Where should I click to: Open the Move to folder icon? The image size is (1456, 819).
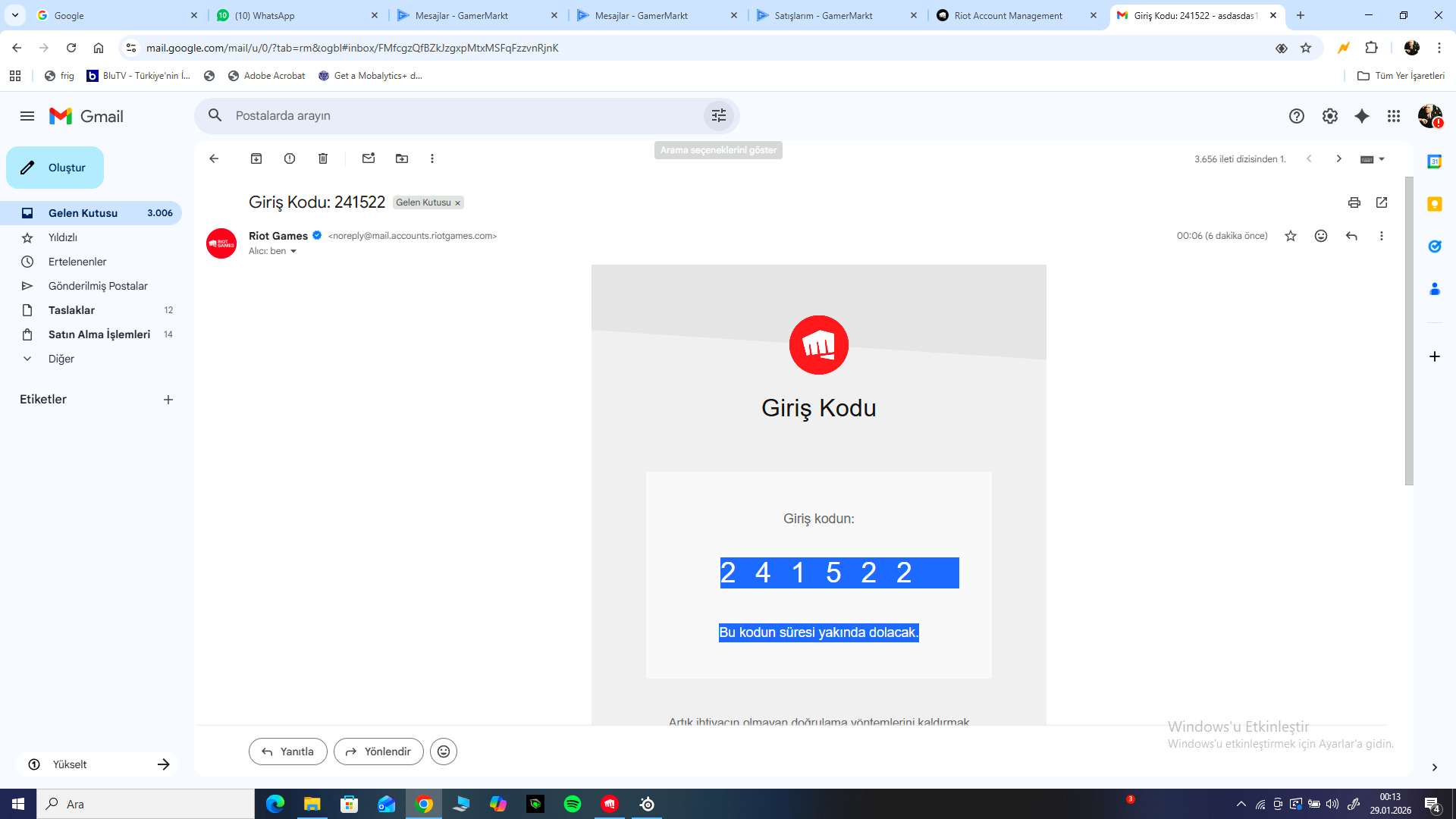[402, 158]
